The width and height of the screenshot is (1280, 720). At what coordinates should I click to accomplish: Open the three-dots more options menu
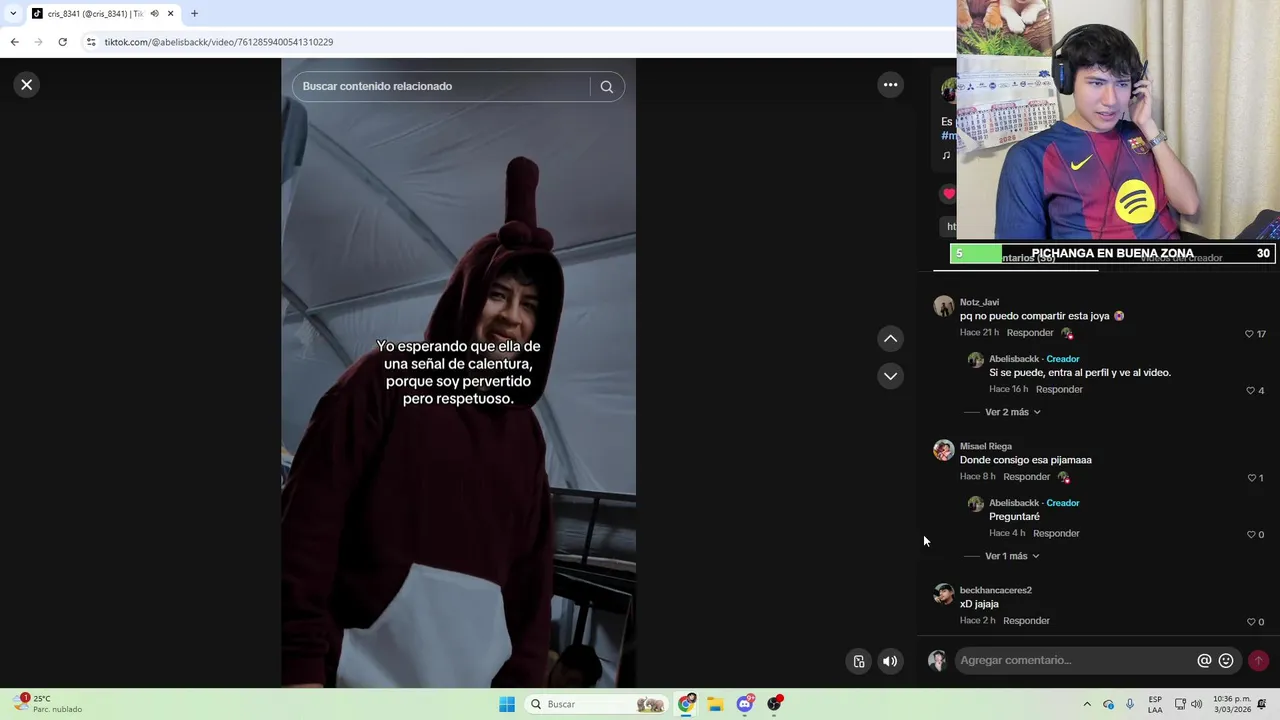(x=890, y=85)
